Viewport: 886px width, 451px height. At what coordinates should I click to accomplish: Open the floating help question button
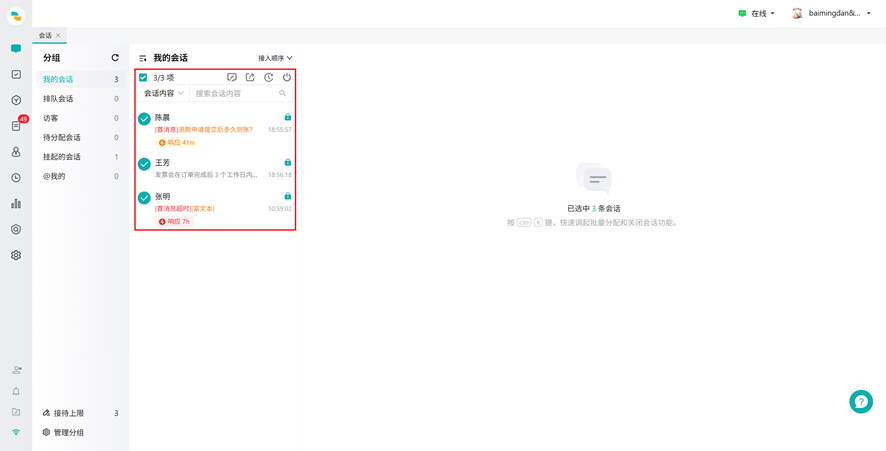(x=861, y=401)
